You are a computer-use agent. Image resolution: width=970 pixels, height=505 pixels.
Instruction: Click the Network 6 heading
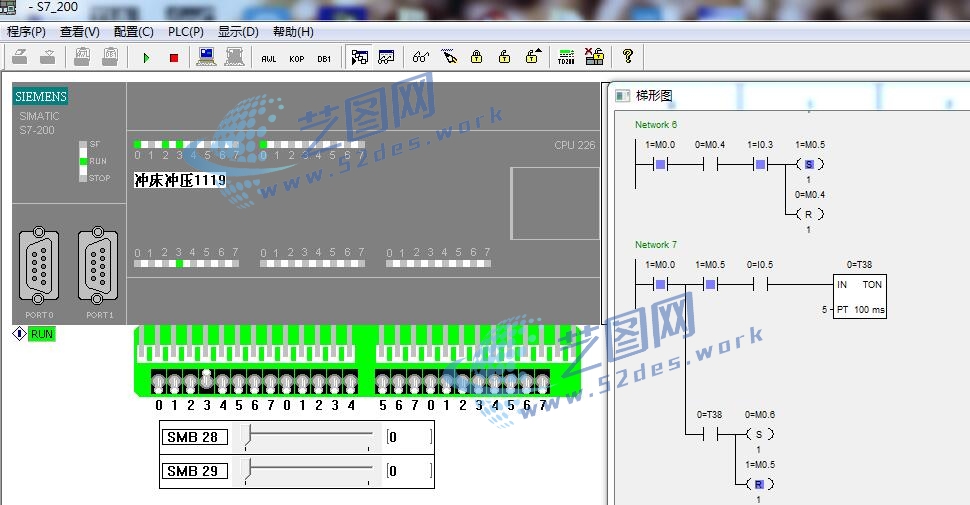656,124
